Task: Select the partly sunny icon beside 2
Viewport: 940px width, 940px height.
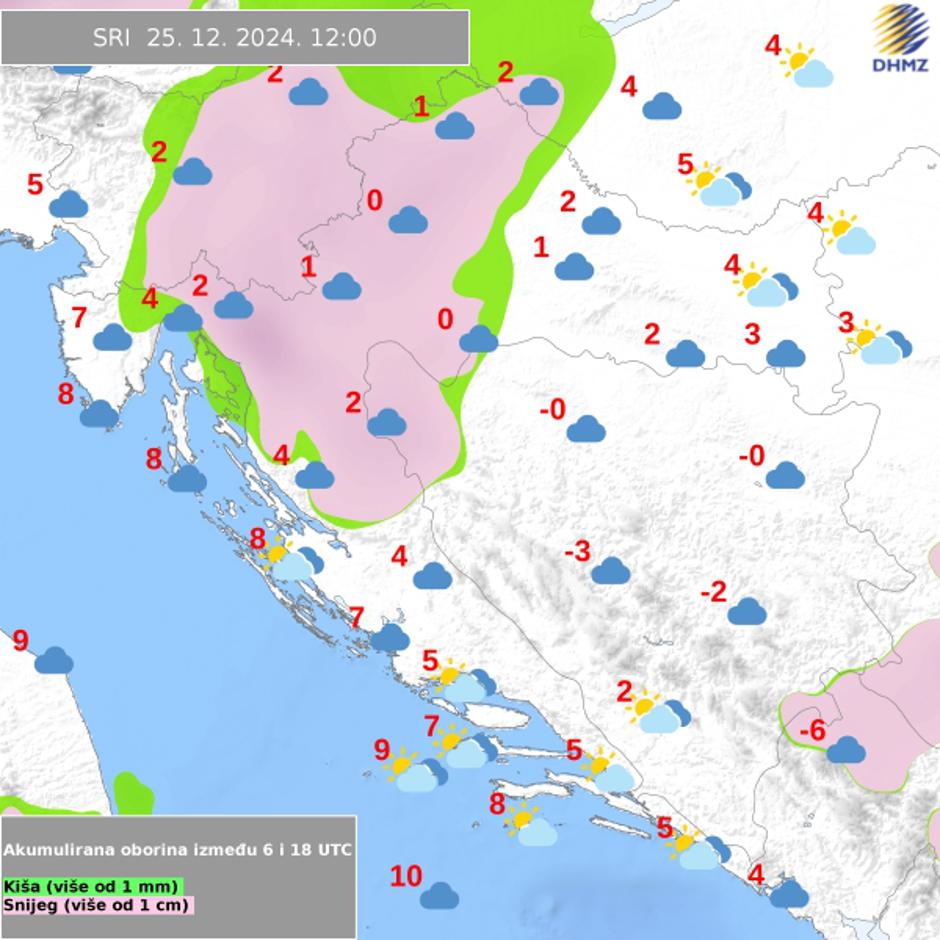Action: (660, 711)
